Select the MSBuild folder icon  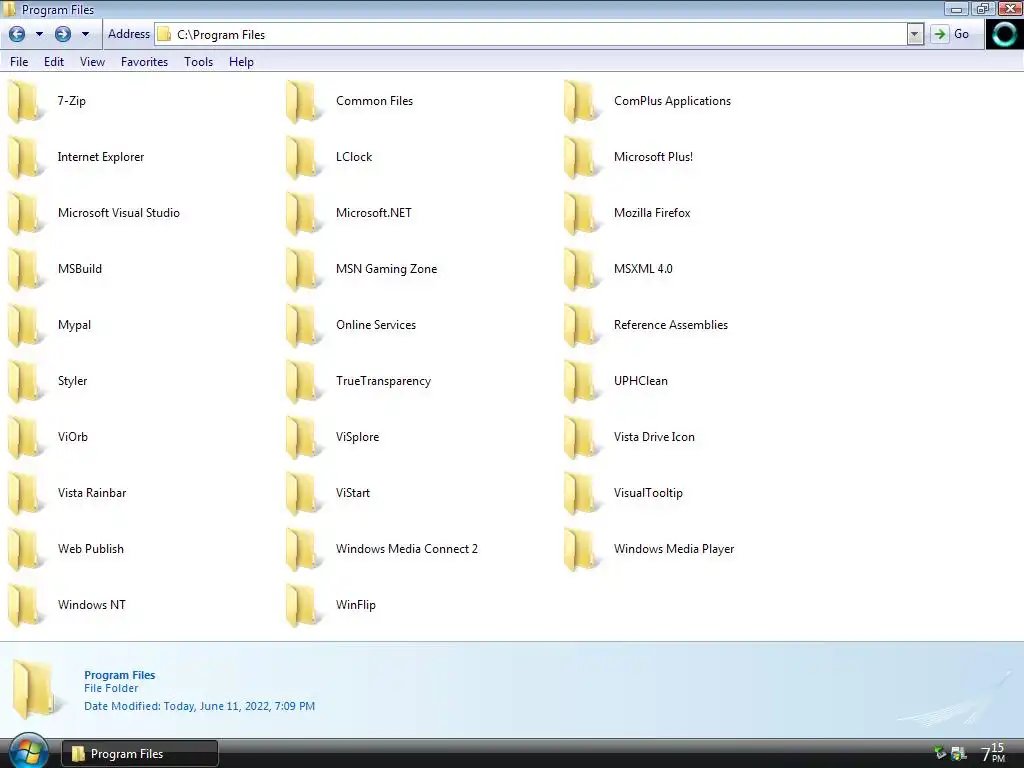[25, 270]
